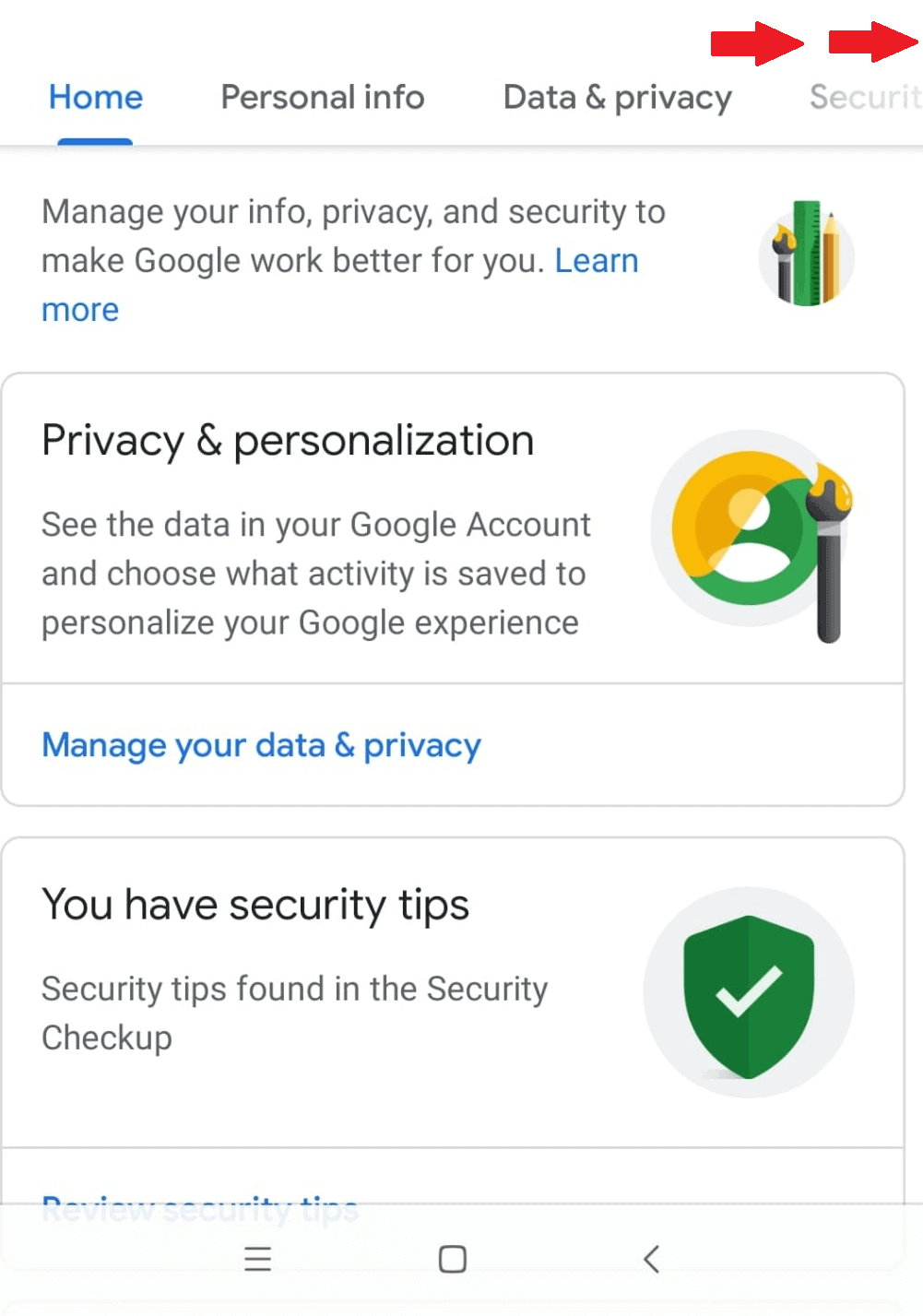Open the Personal info tab
This screenshot has height=1316, width=923.
click(323, 97)
